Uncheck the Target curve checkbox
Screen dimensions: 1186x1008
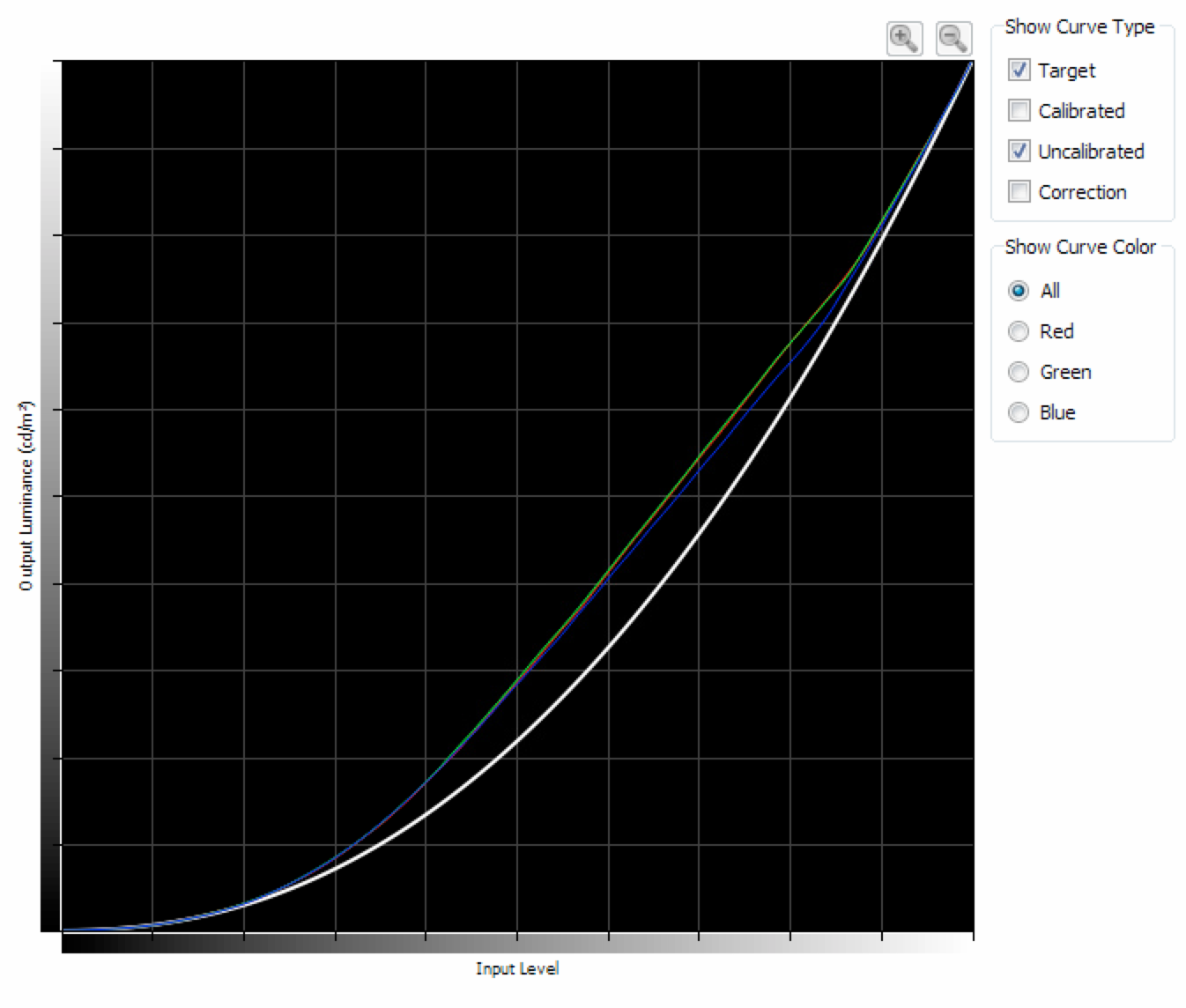tap(1019, 70)
